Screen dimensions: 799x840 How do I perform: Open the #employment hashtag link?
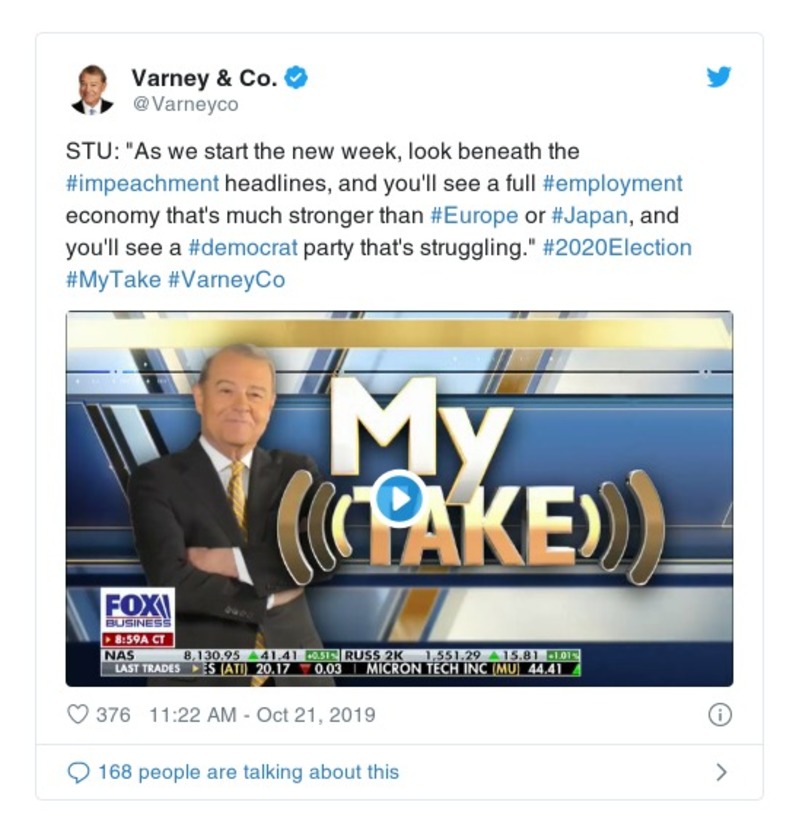point(613,183)
